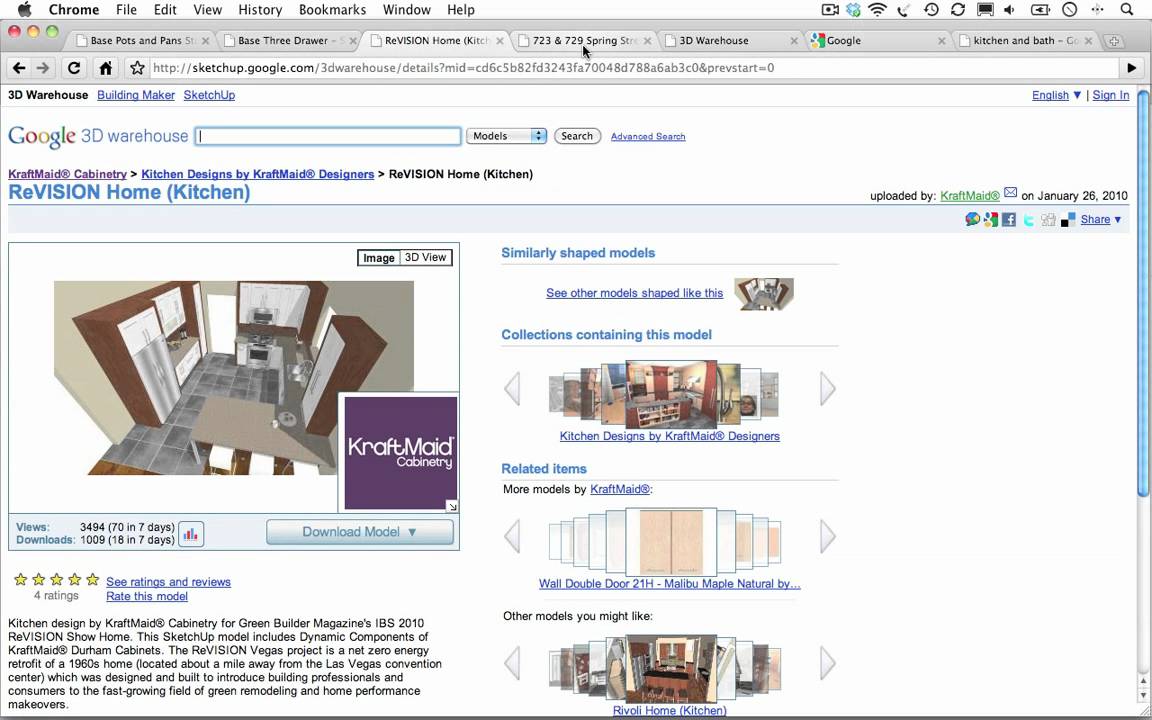Open 'See other models shaped like this'
1152x720 pixels.
coord(635,293)
